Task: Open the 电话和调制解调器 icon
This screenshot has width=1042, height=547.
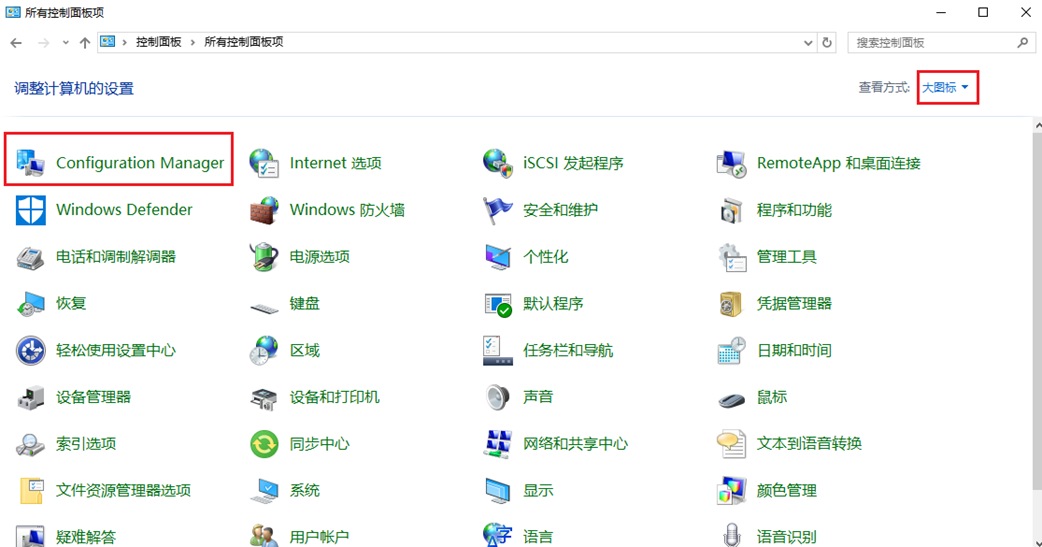Action: pyautogui.click(x=30, y=257)
